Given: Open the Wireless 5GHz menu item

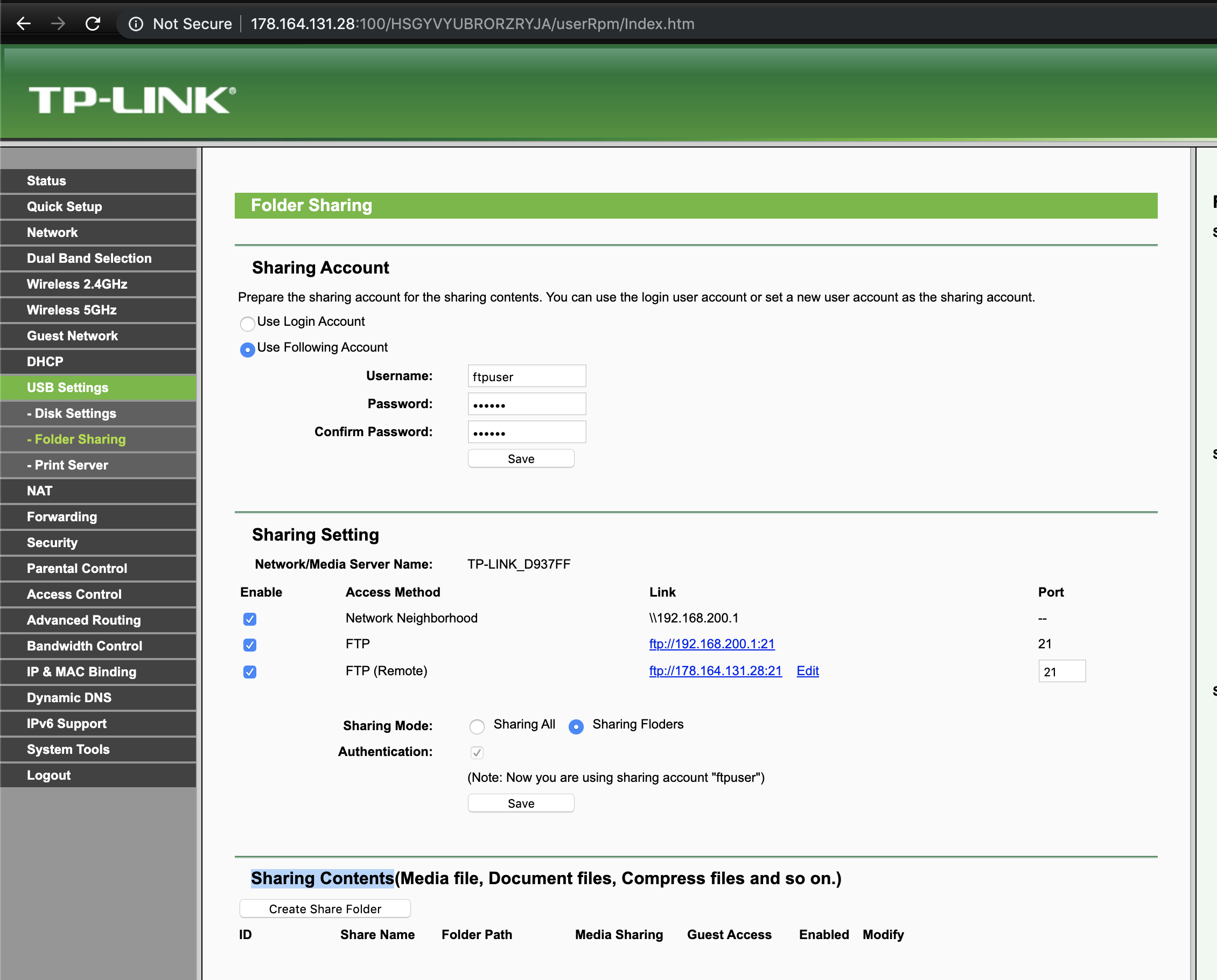Looking at the screenshot, I should click(x=98, y=310).
